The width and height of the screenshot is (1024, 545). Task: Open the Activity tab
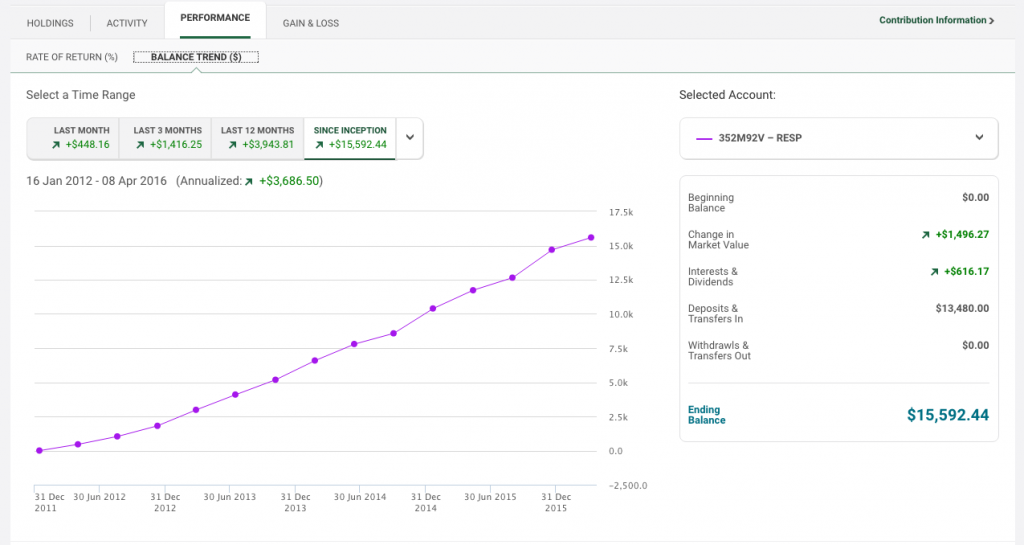(127, 23)
